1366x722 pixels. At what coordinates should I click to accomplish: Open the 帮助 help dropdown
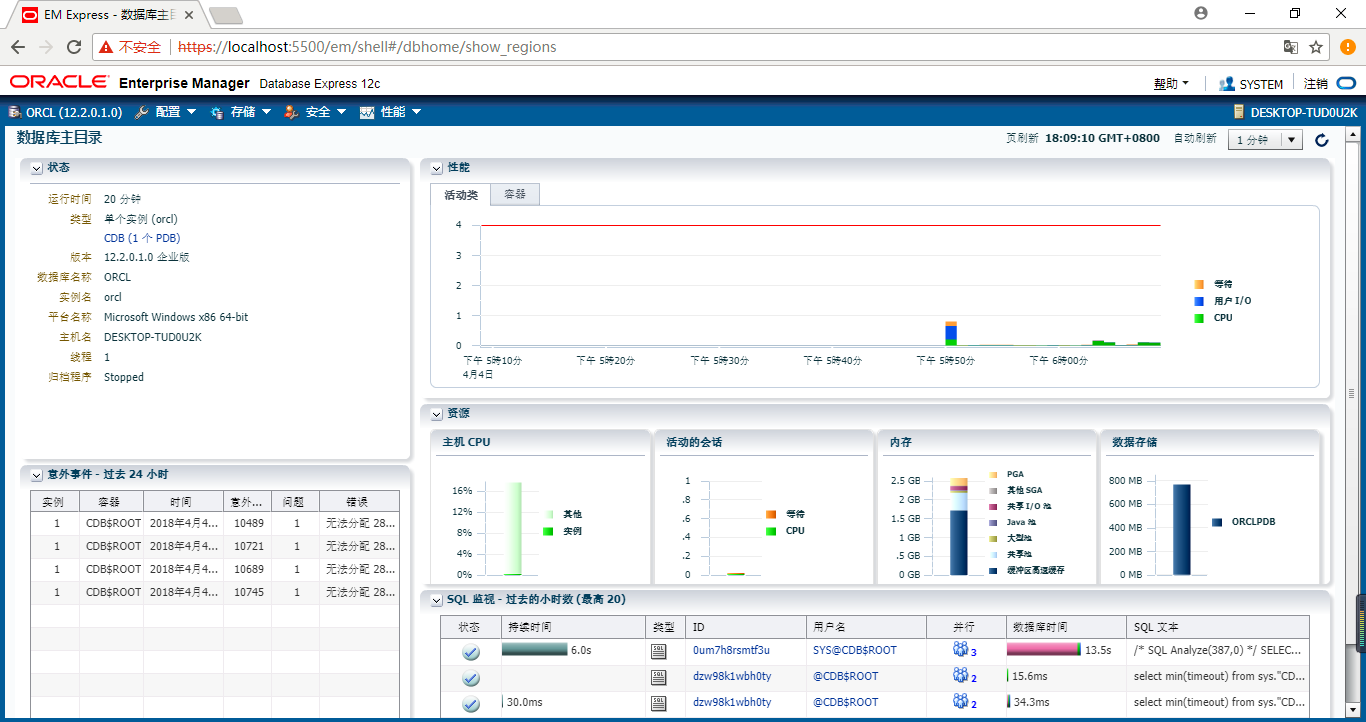pyautogui.click(x=1171, y=84)
